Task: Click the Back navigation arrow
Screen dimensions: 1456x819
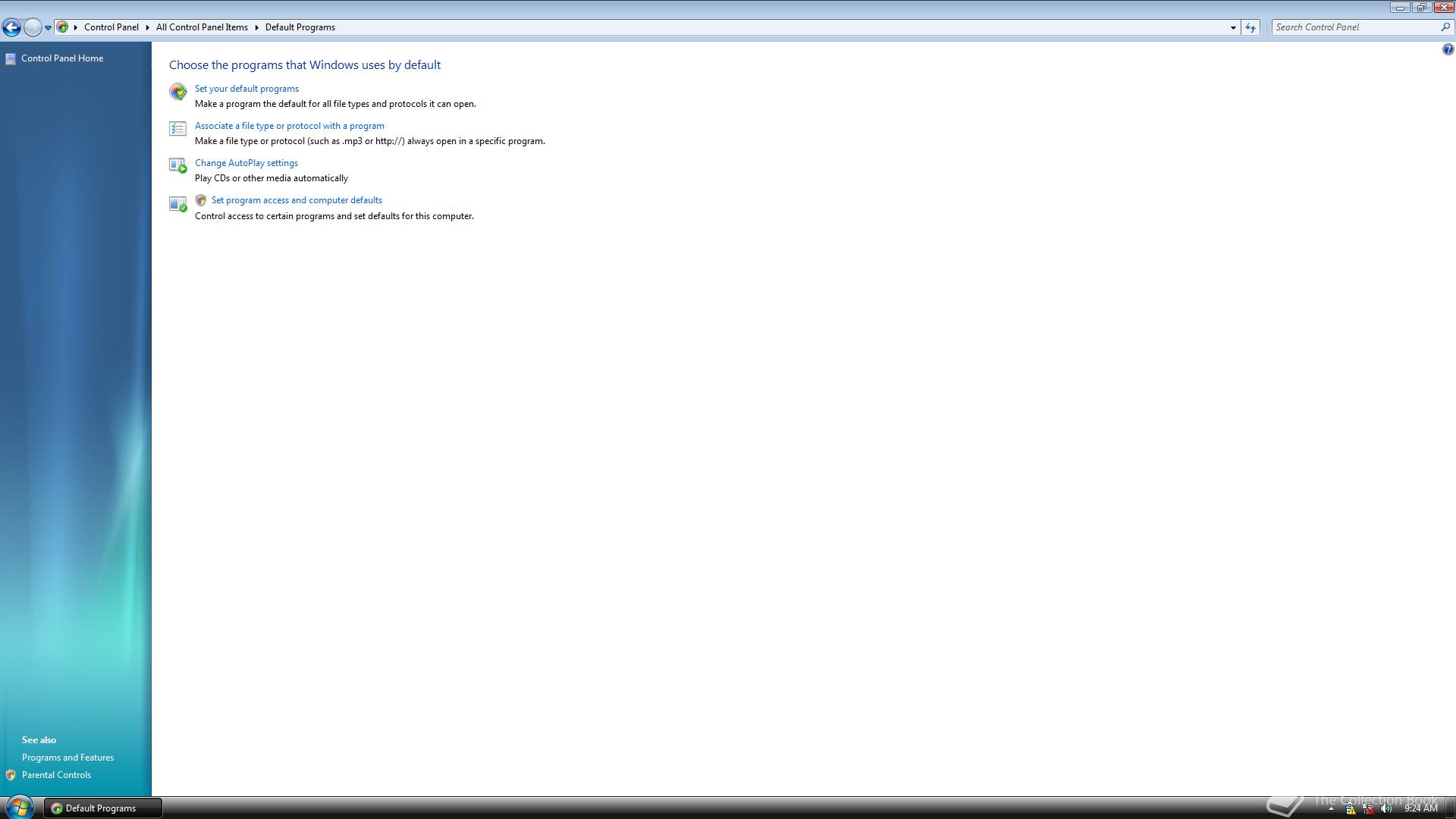Action: click(11, 27)
